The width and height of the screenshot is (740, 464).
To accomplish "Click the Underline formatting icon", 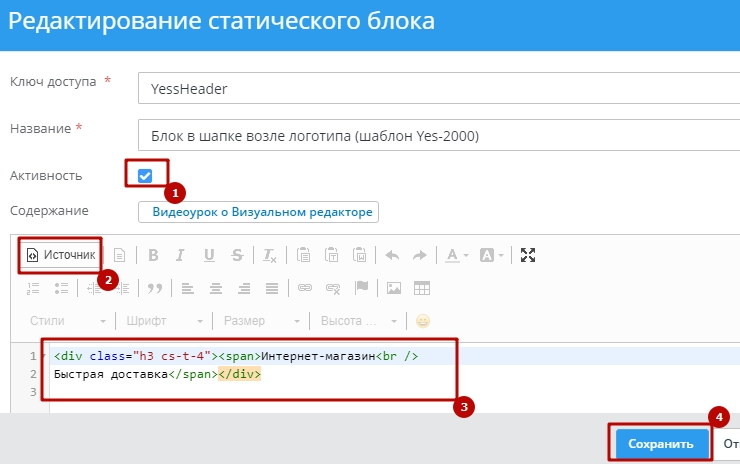I will (x=209, y=255).
